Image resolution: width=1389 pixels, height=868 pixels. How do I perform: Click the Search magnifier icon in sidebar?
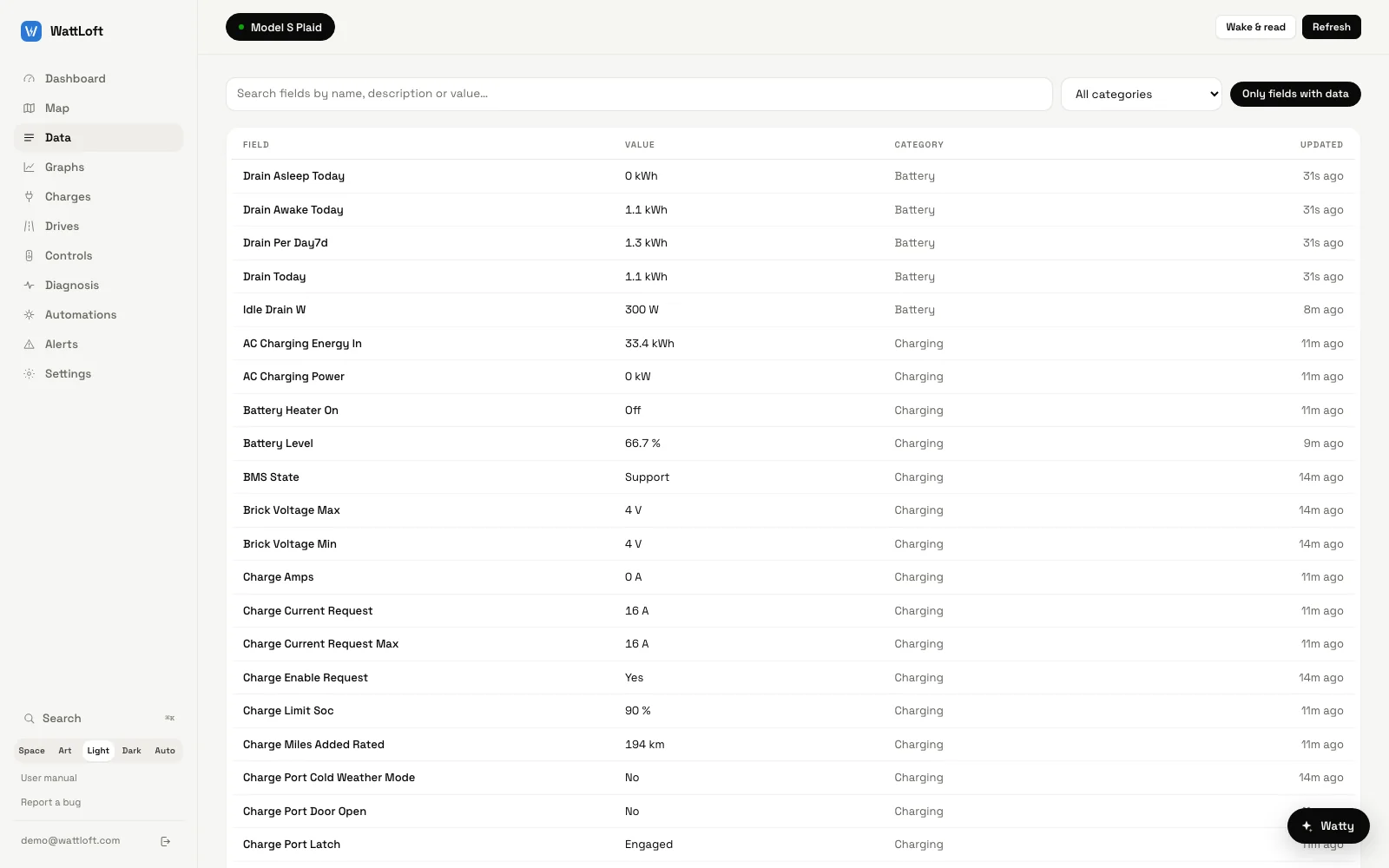click(x=29, y=718)
